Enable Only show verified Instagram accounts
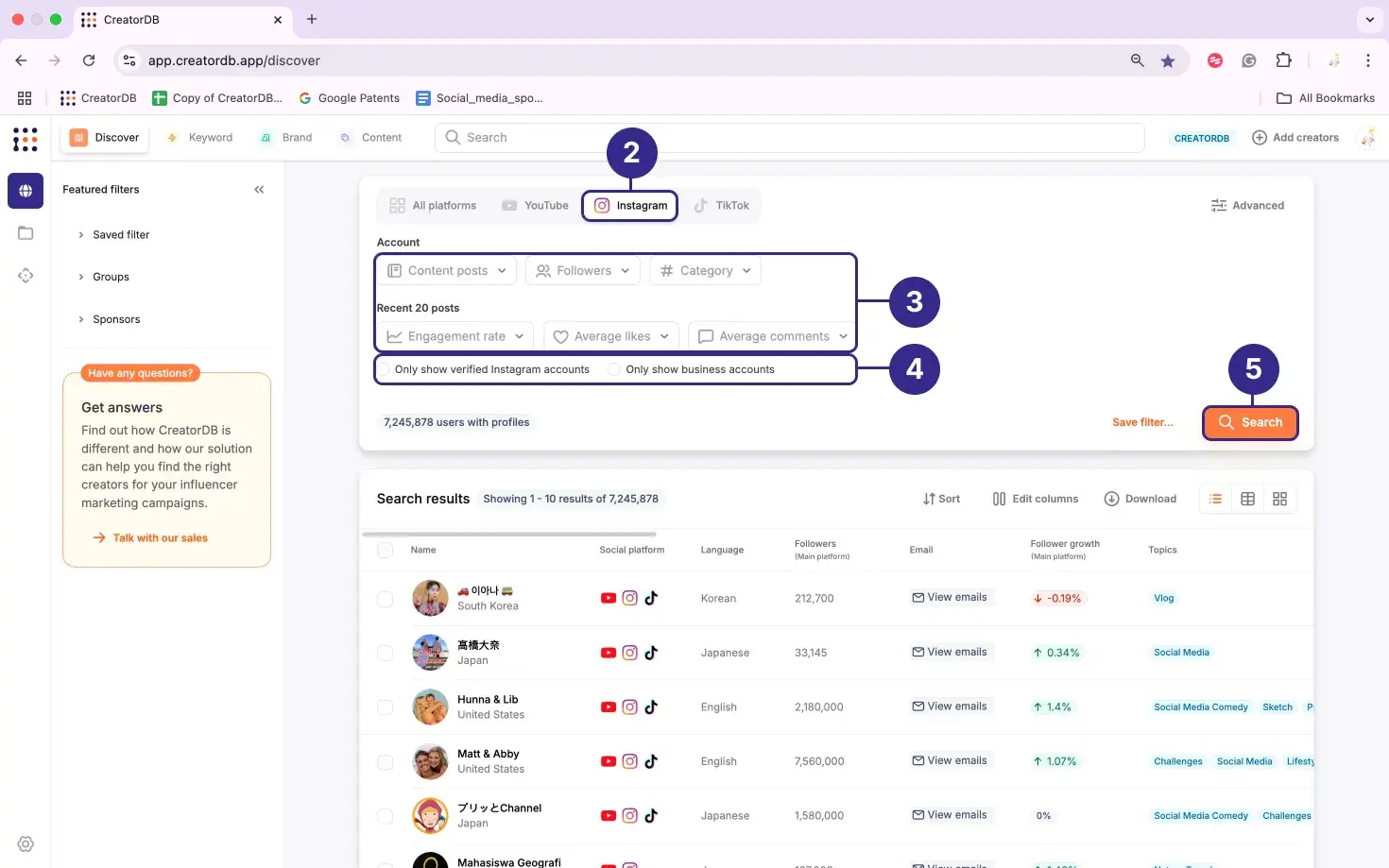Screen dimensions: 1389x868 click(384, 369)
